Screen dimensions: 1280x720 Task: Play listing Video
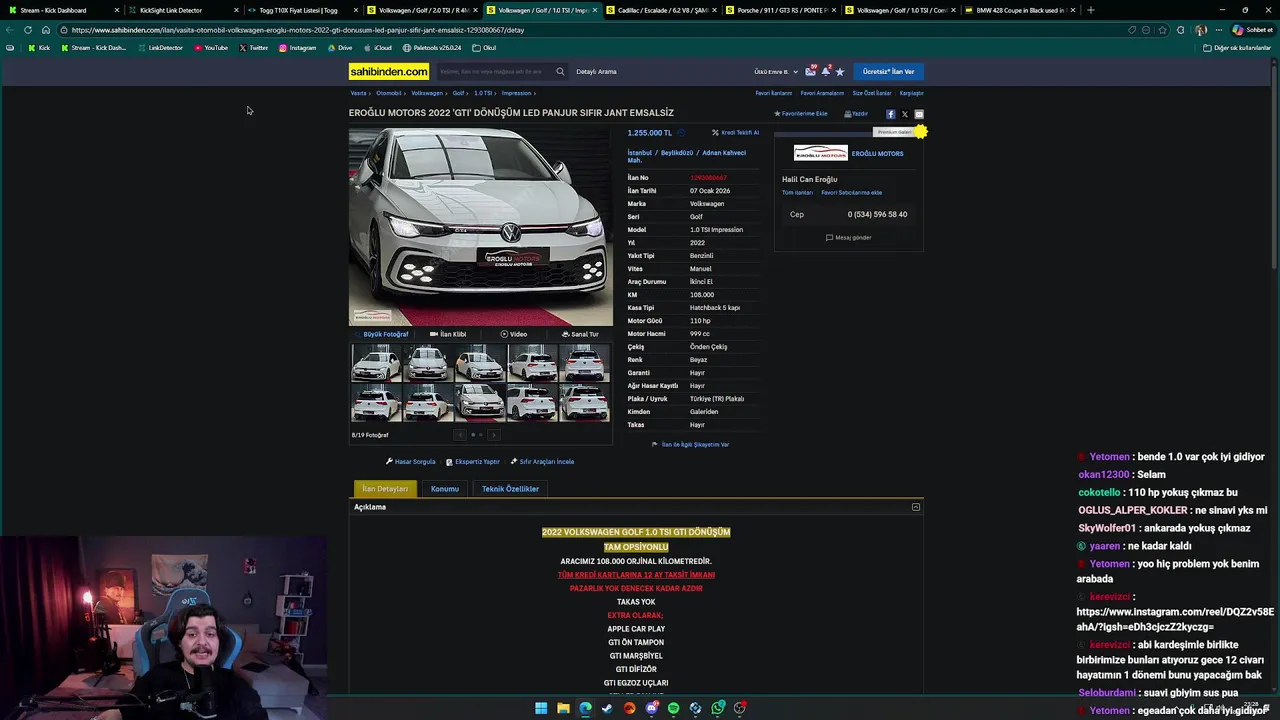click(x=514, y=334)
